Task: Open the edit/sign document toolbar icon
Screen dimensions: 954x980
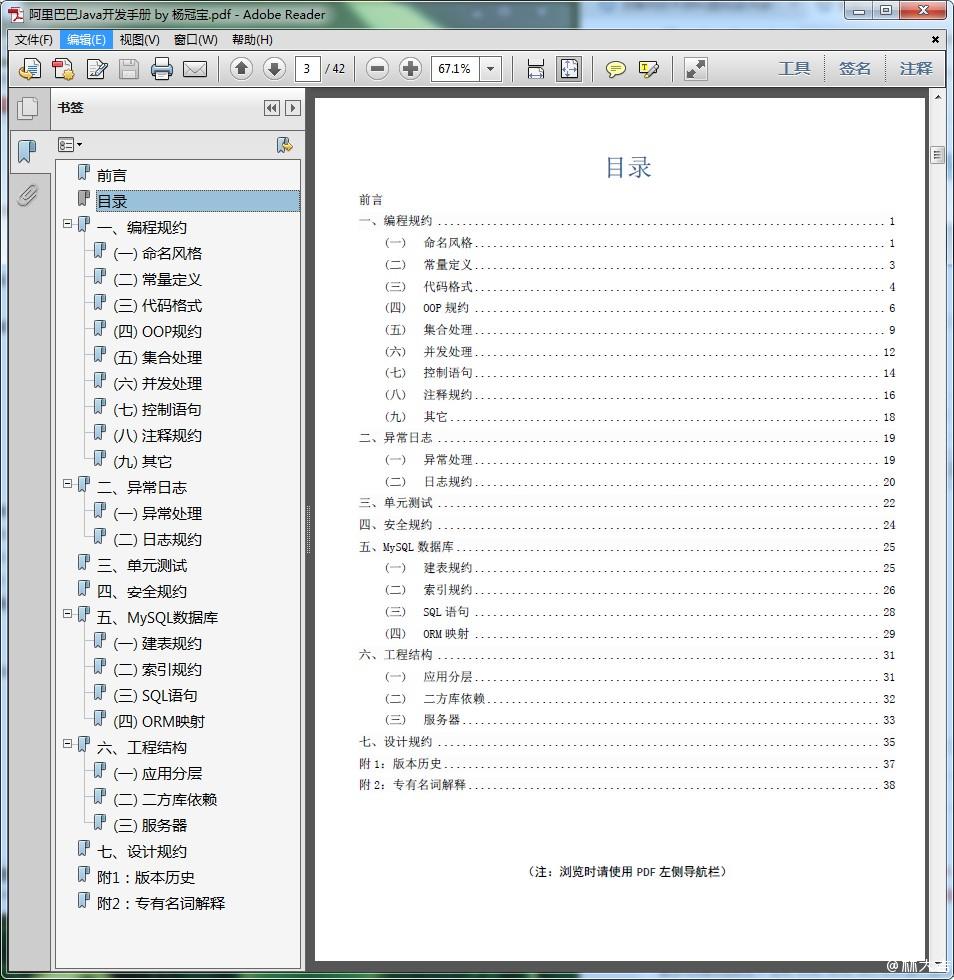Action: (x=96, y=69)
